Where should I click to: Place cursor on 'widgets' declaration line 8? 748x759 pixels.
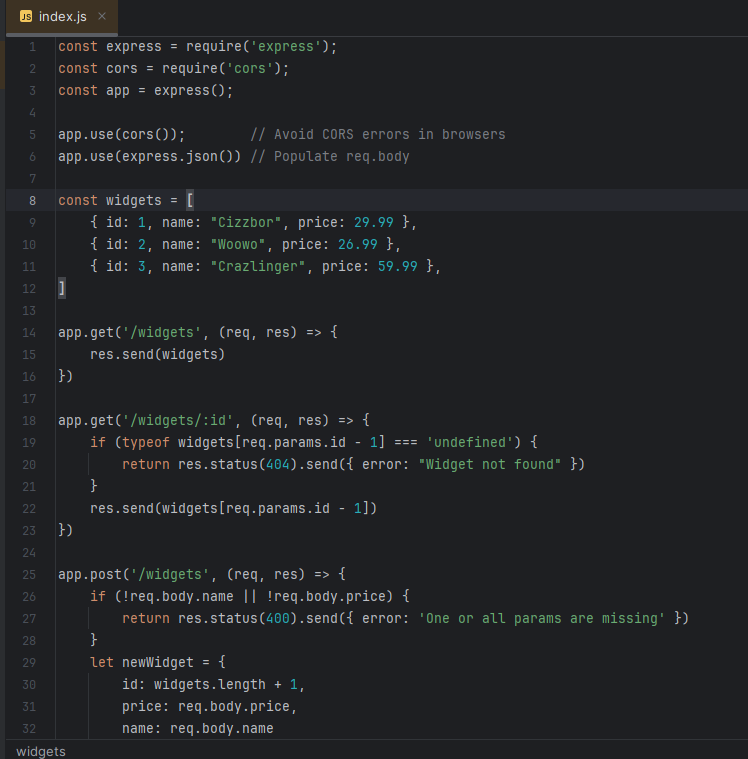click(x=134, y=200)
